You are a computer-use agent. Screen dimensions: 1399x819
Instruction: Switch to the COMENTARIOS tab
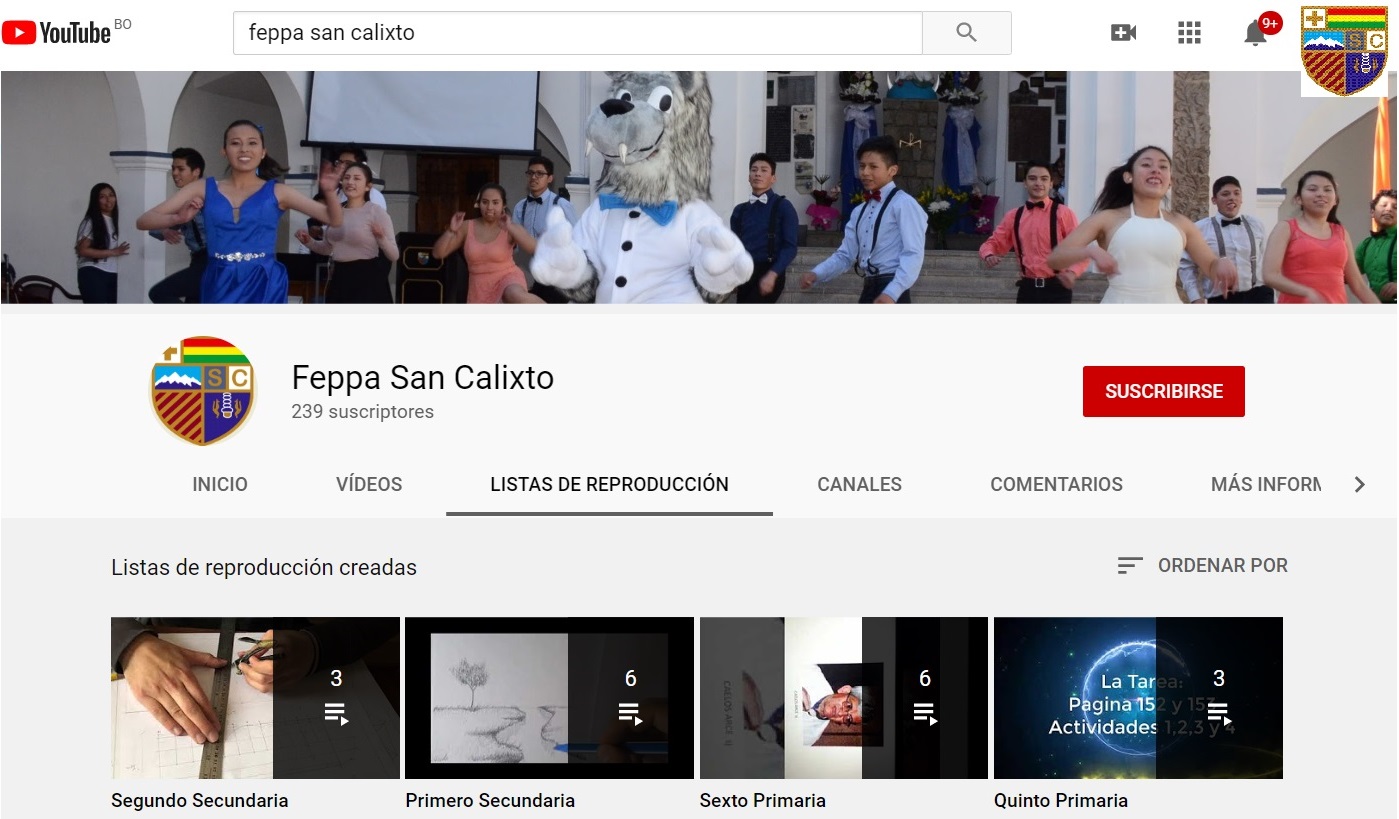(x=1056, y=485)
